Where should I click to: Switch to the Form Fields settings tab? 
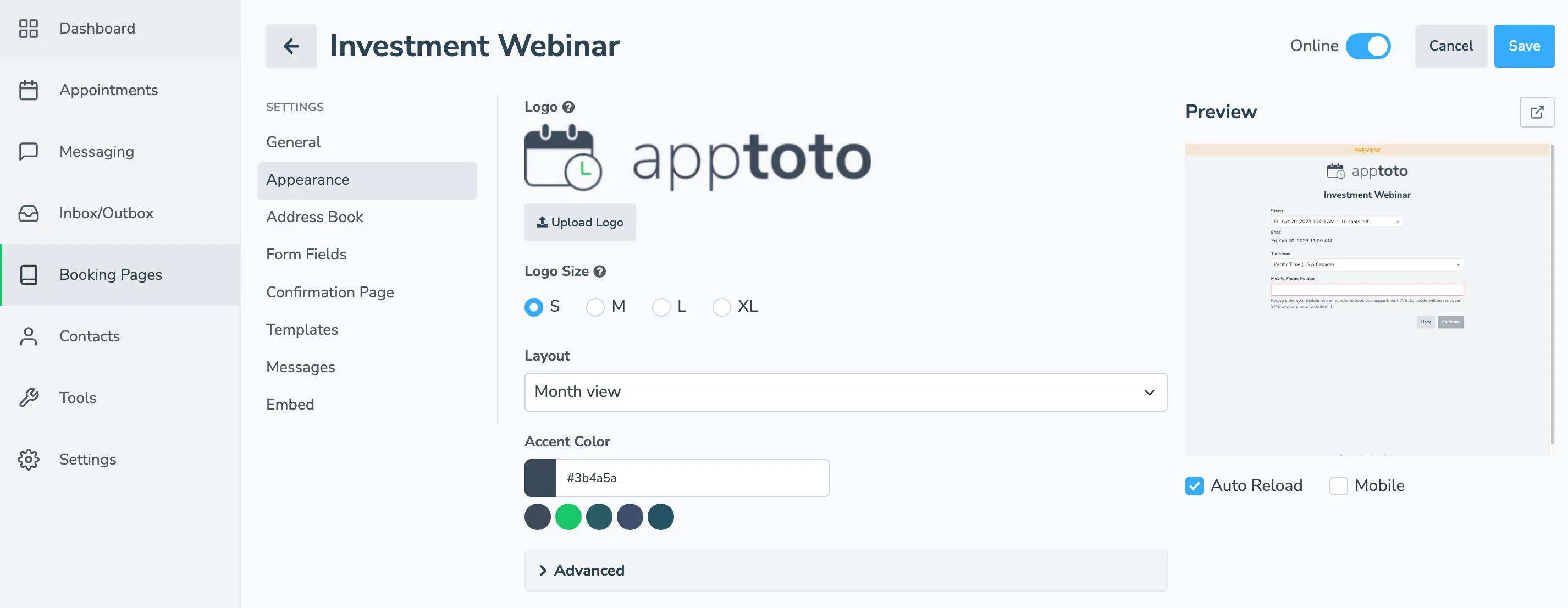click(306, 255)
